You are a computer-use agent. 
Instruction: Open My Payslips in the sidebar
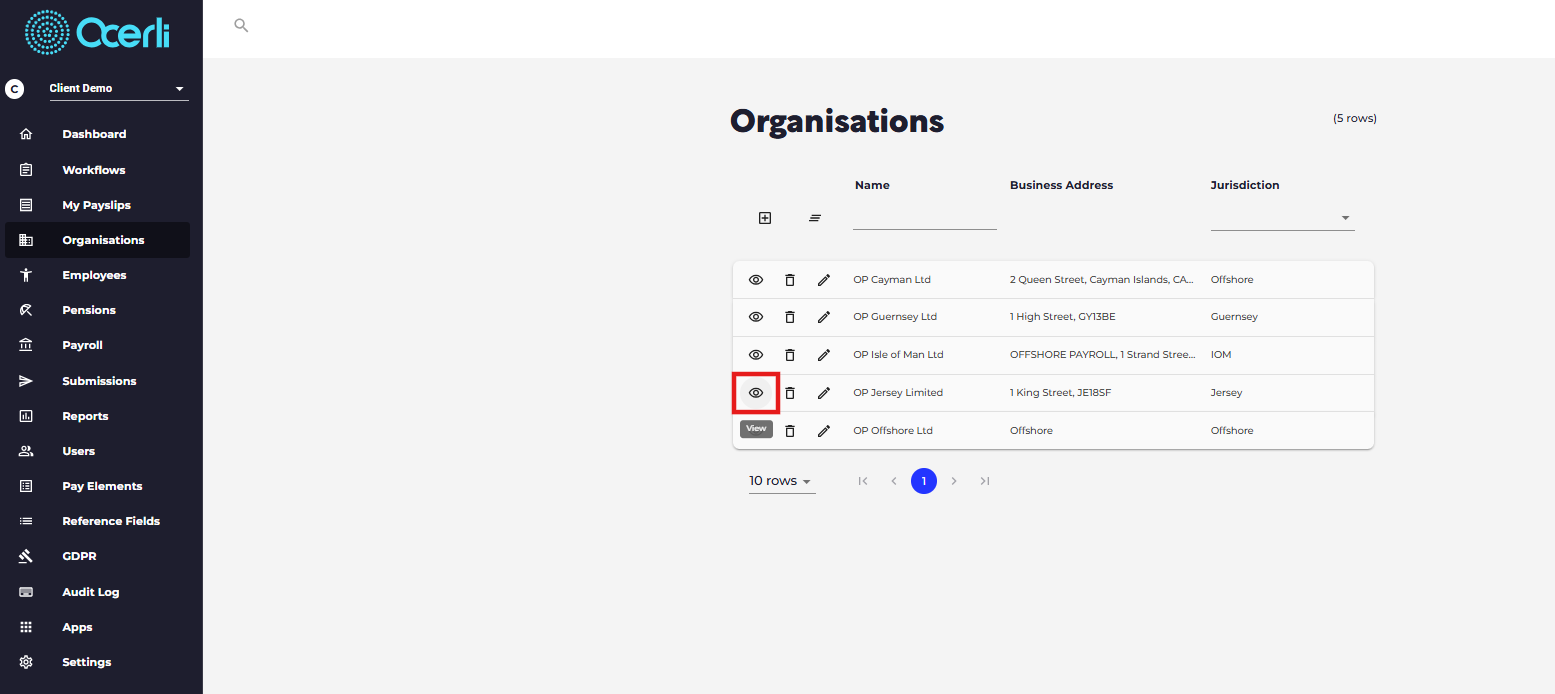coord(96,205)
